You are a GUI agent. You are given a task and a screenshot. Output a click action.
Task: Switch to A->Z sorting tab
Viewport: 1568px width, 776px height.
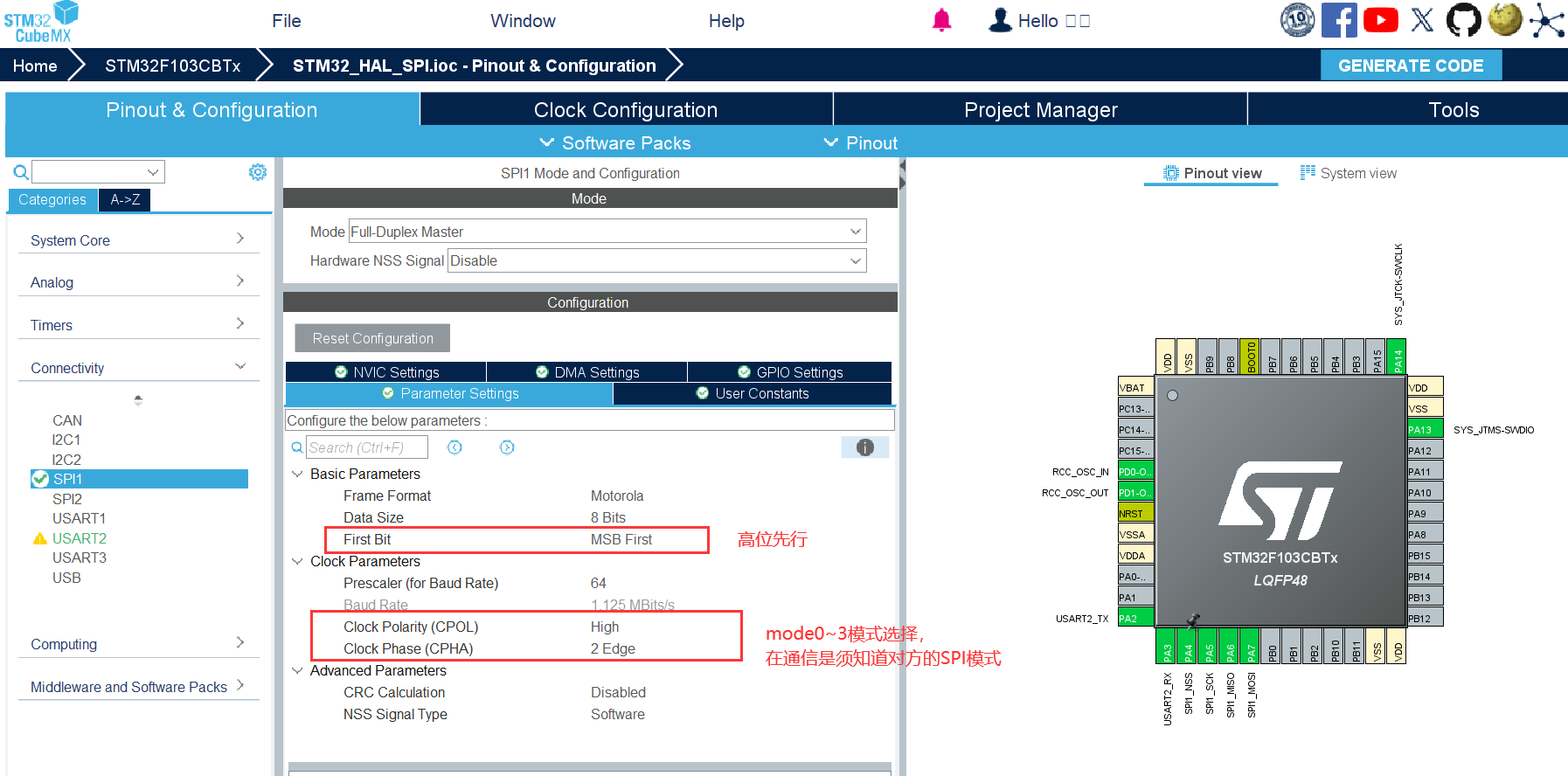click(125, 199)
